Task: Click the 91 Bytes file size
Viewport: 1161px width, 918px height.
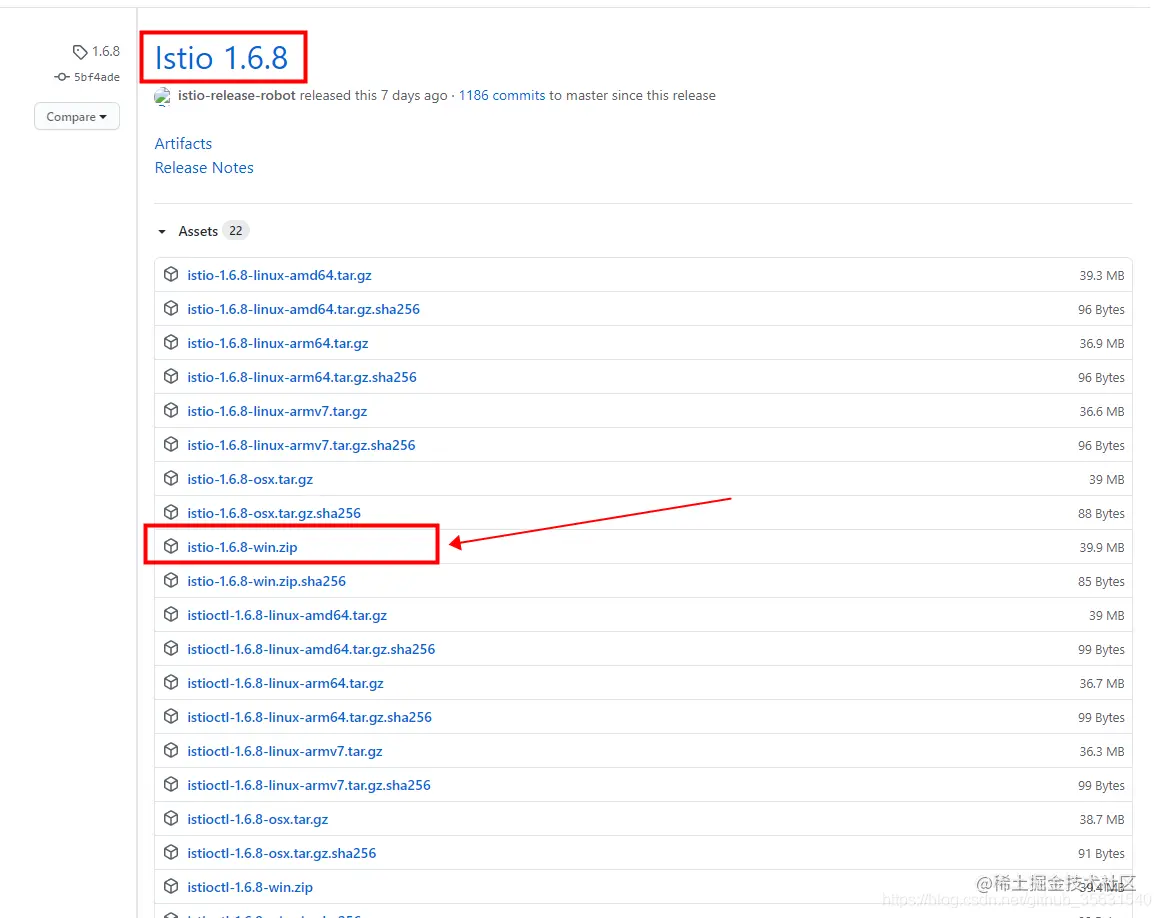Action: 1101,854
